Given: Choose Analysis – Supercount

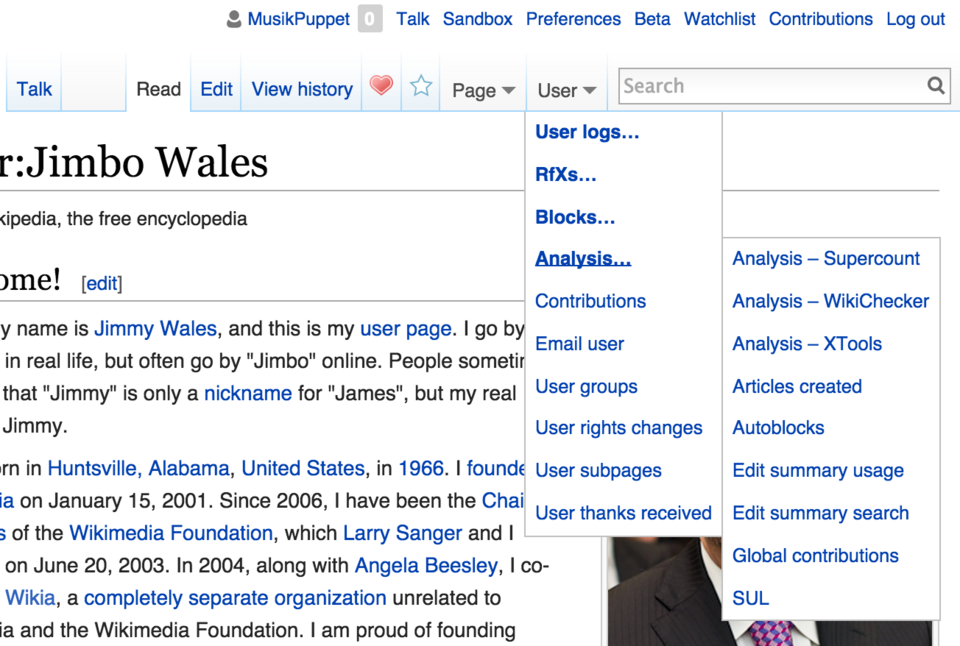Looking at the screenshot, I should [x=826, y=259].
